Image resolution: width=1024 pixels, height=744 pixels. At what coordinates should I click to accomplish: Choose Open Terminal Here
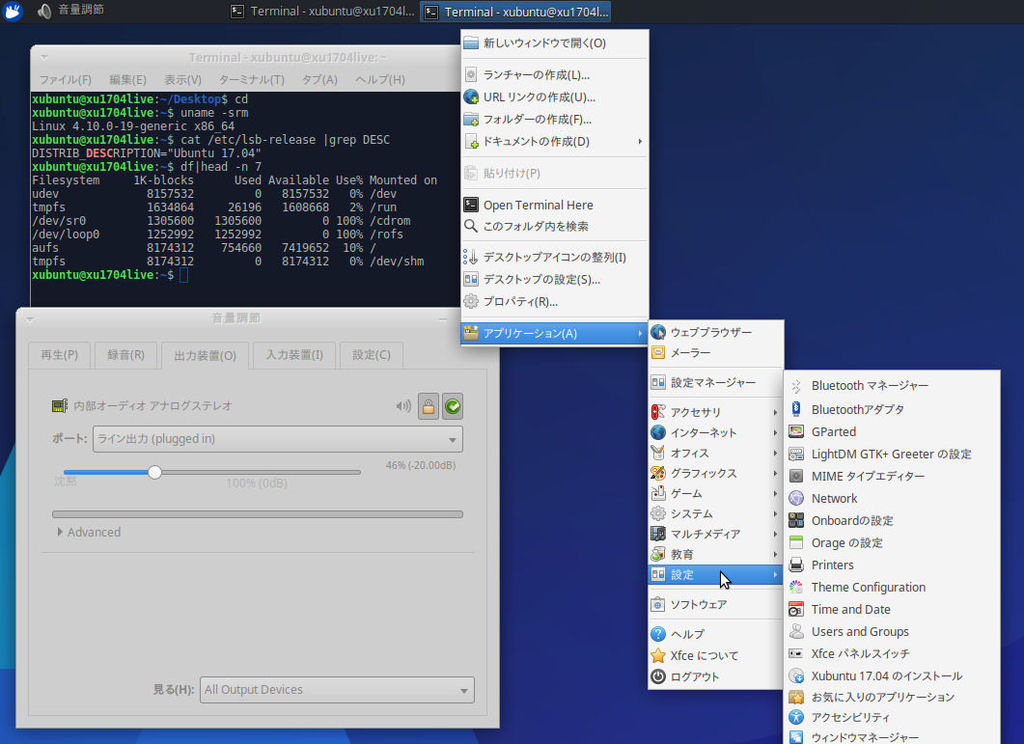point(554,205)
